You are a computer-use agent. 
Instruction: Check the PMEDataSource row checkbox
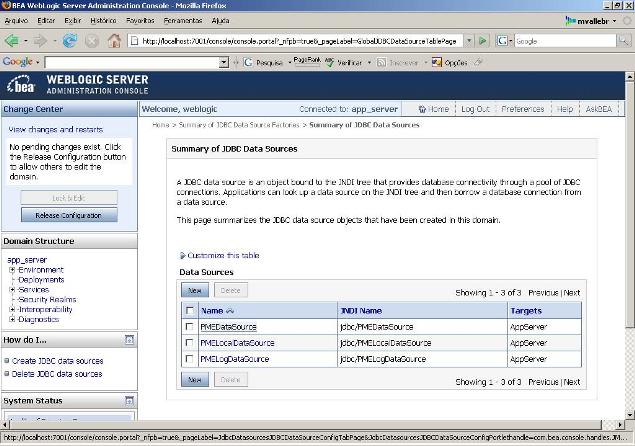tap(190, 327)
